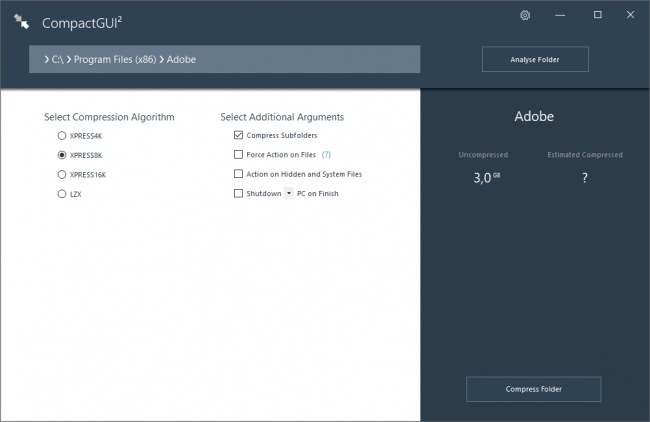Click the Adobe folder title
Screen dimensions: 650x422
point(534,116)
